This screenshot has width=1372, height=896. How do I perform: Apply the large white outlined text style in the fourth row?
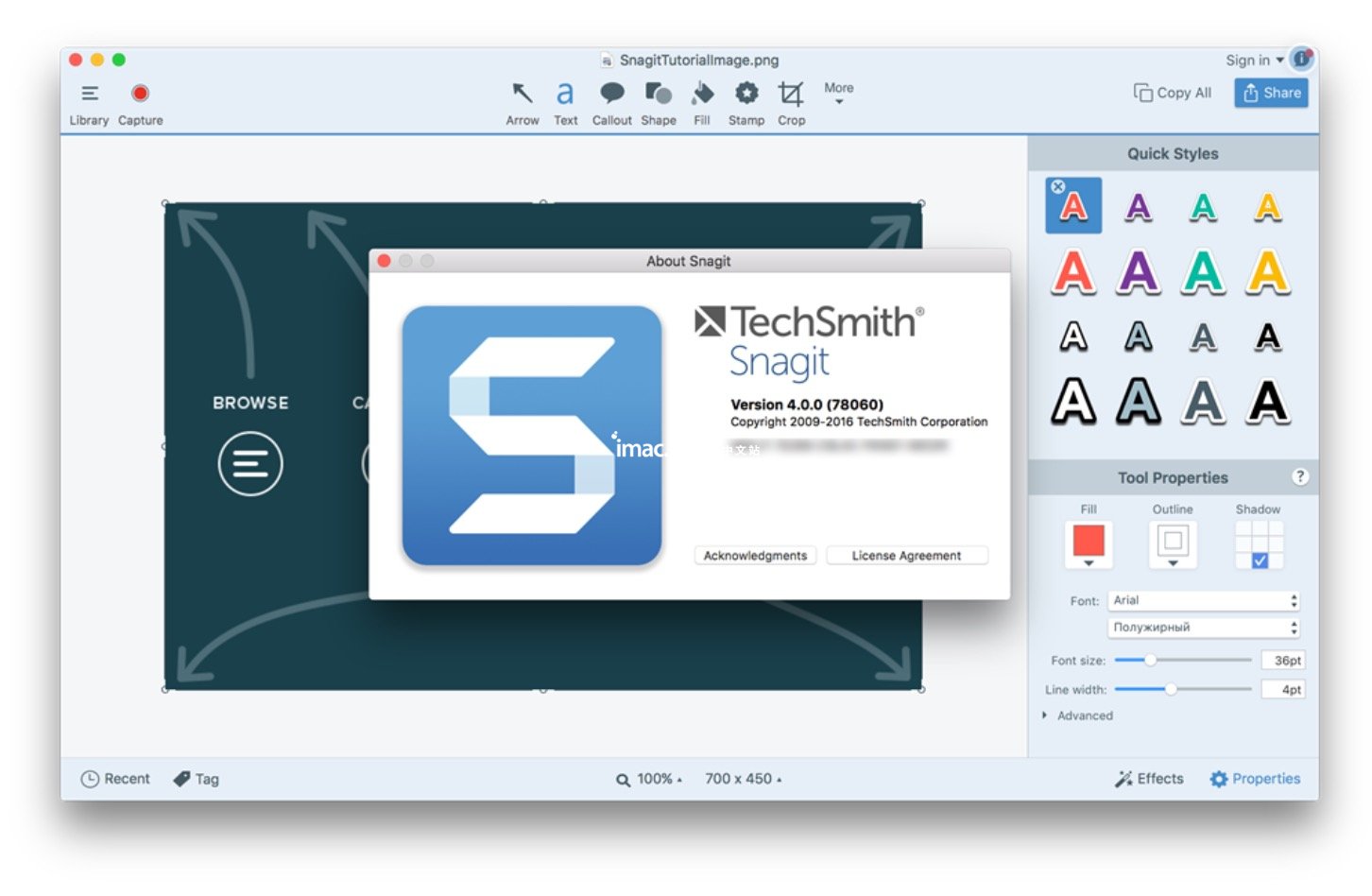(1073, 402)
